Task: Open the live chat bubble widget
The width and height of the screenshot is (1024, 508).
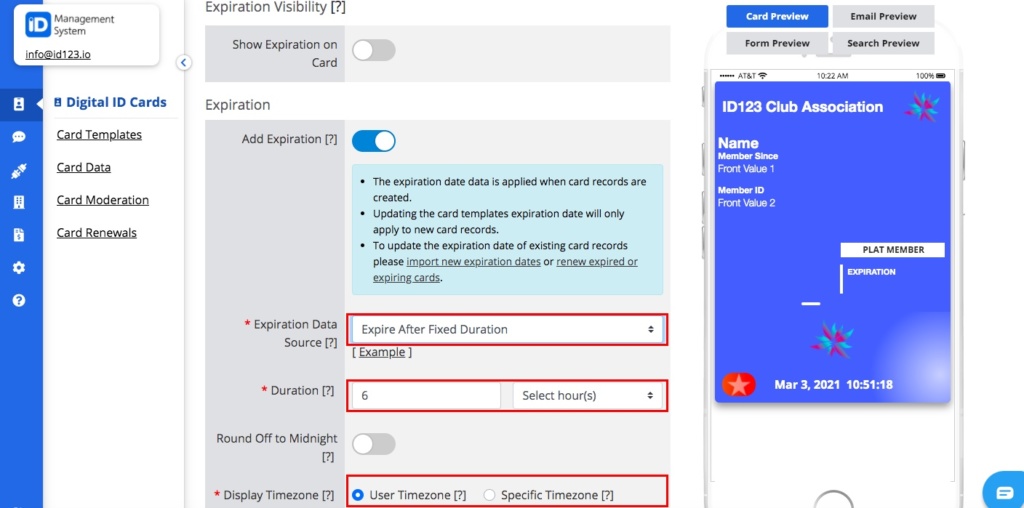Action: (x=1004, y=491)
